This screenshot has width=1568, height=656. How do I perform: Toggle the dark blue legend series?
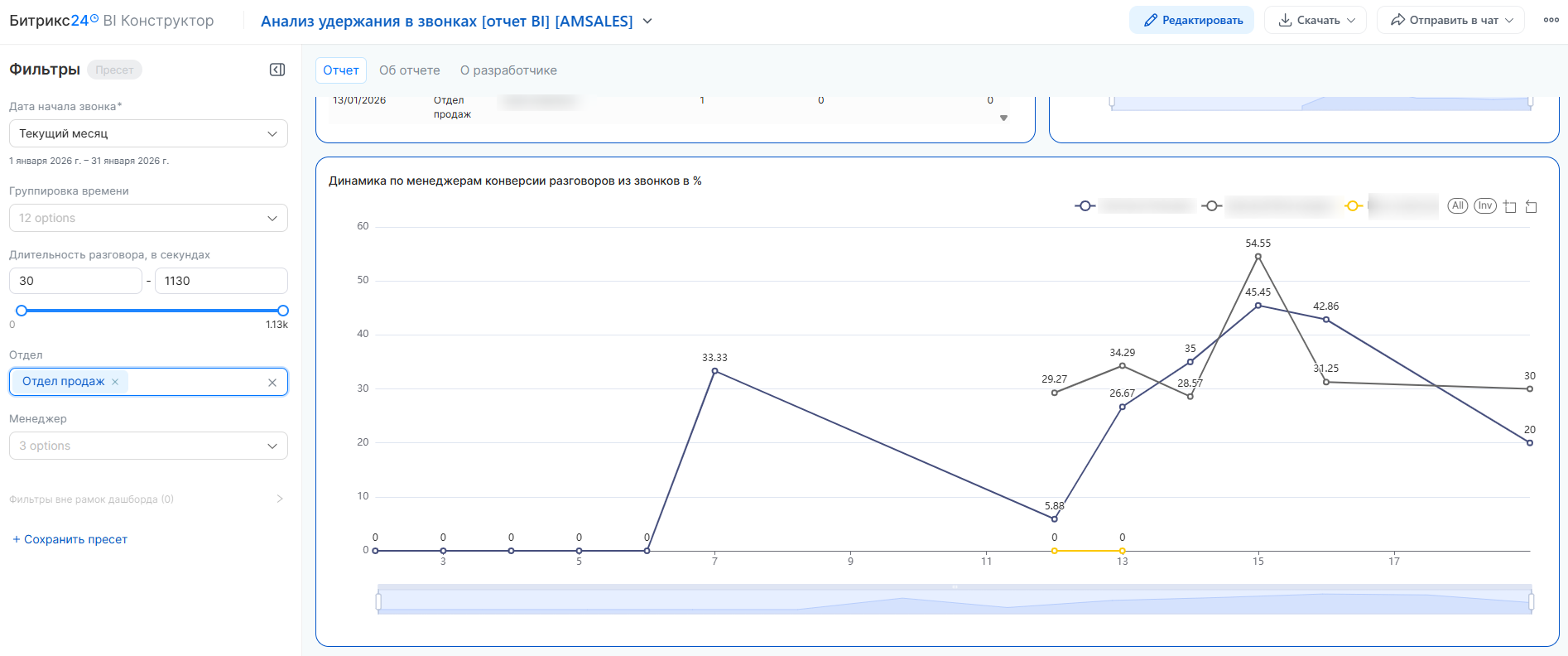pos(1085,205)
